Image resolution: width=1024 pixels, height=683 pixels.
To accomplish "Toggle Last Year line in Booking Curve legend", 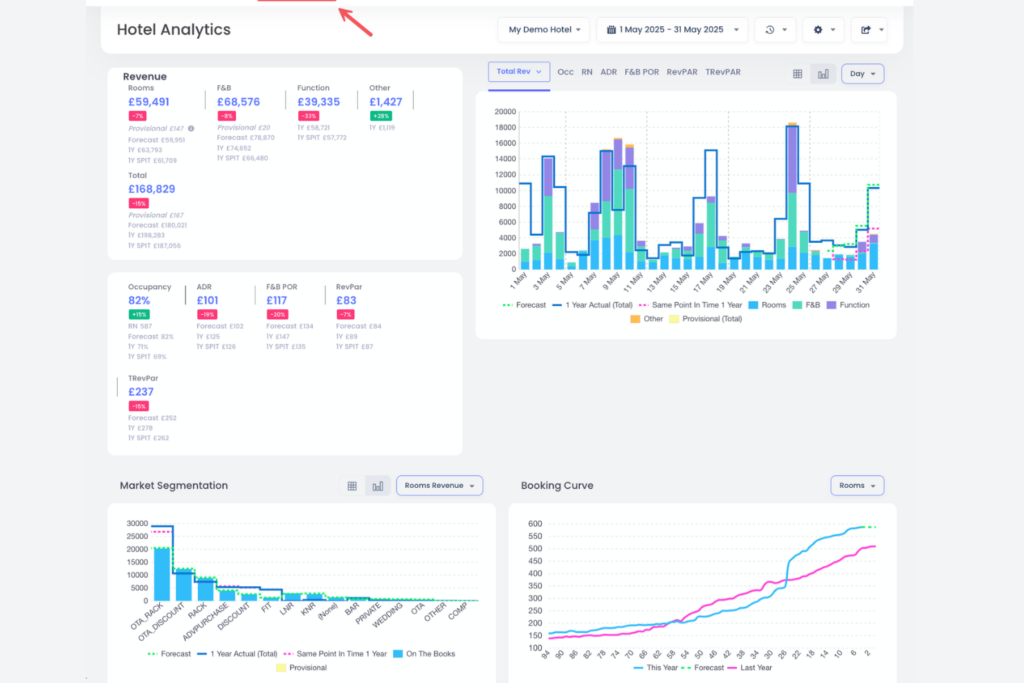I will point(749,667).
